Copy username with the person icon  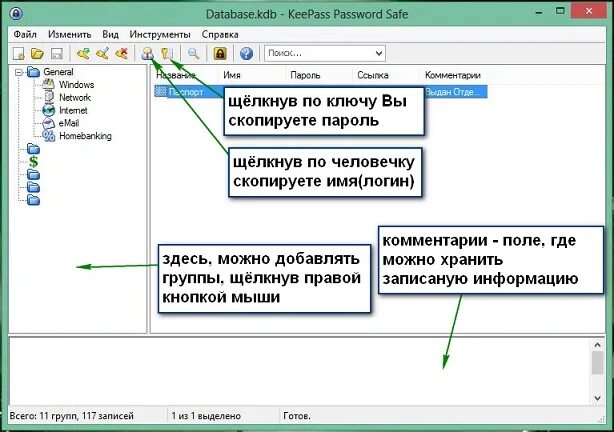pyautogui.click(x=148, y=53)
